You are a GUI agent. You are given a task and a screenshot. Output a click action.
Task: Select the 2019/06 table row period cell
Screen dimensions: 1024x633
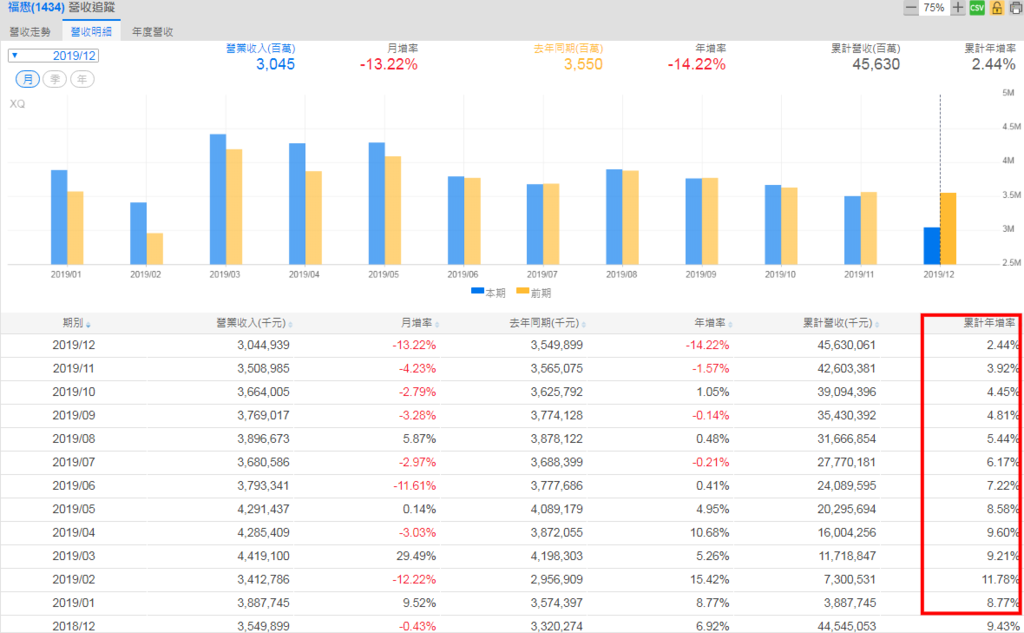[x=74, y=486]
